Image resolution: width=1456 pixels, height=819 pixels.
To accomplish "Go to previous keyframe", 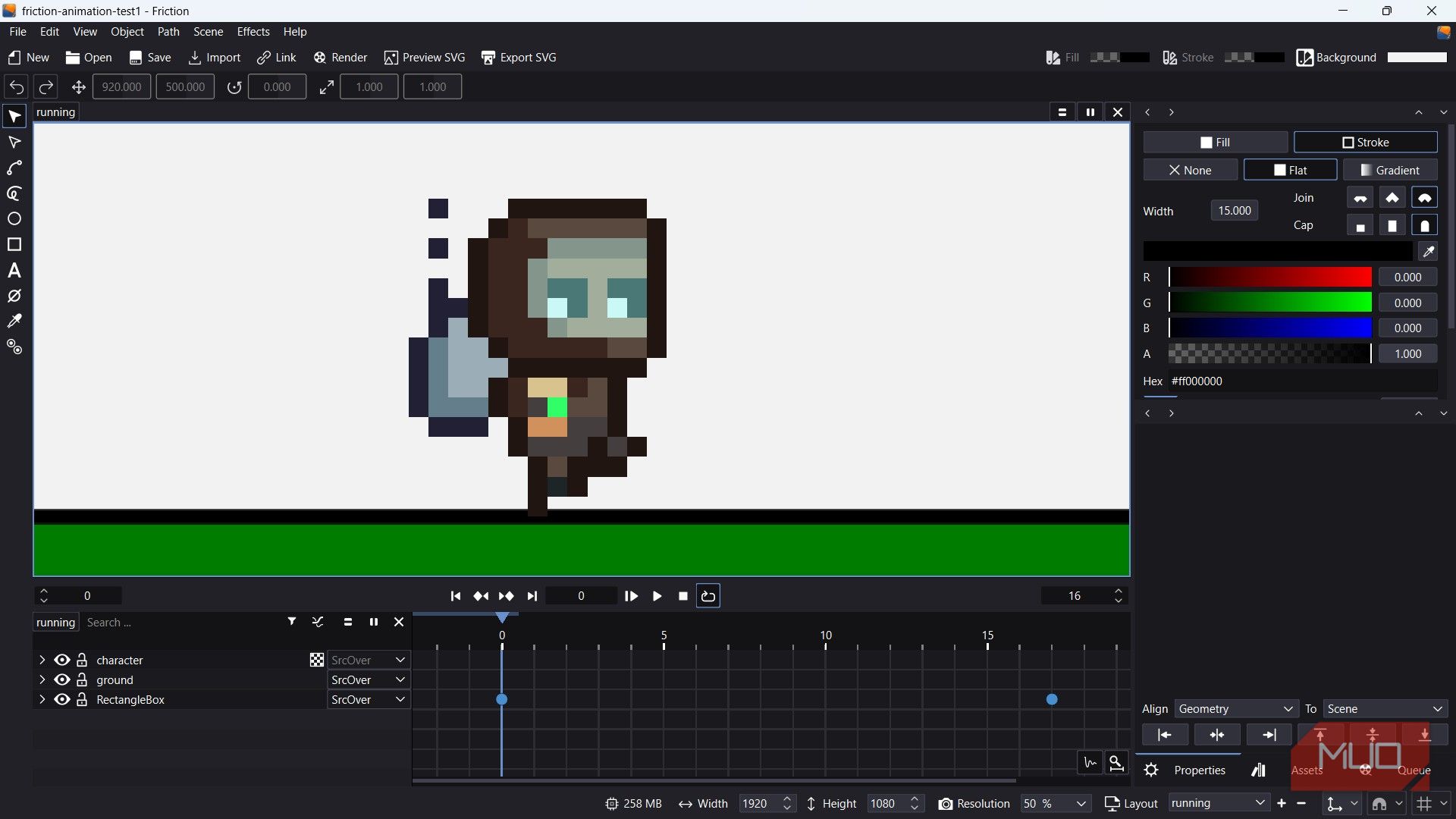I will [481, 597].
